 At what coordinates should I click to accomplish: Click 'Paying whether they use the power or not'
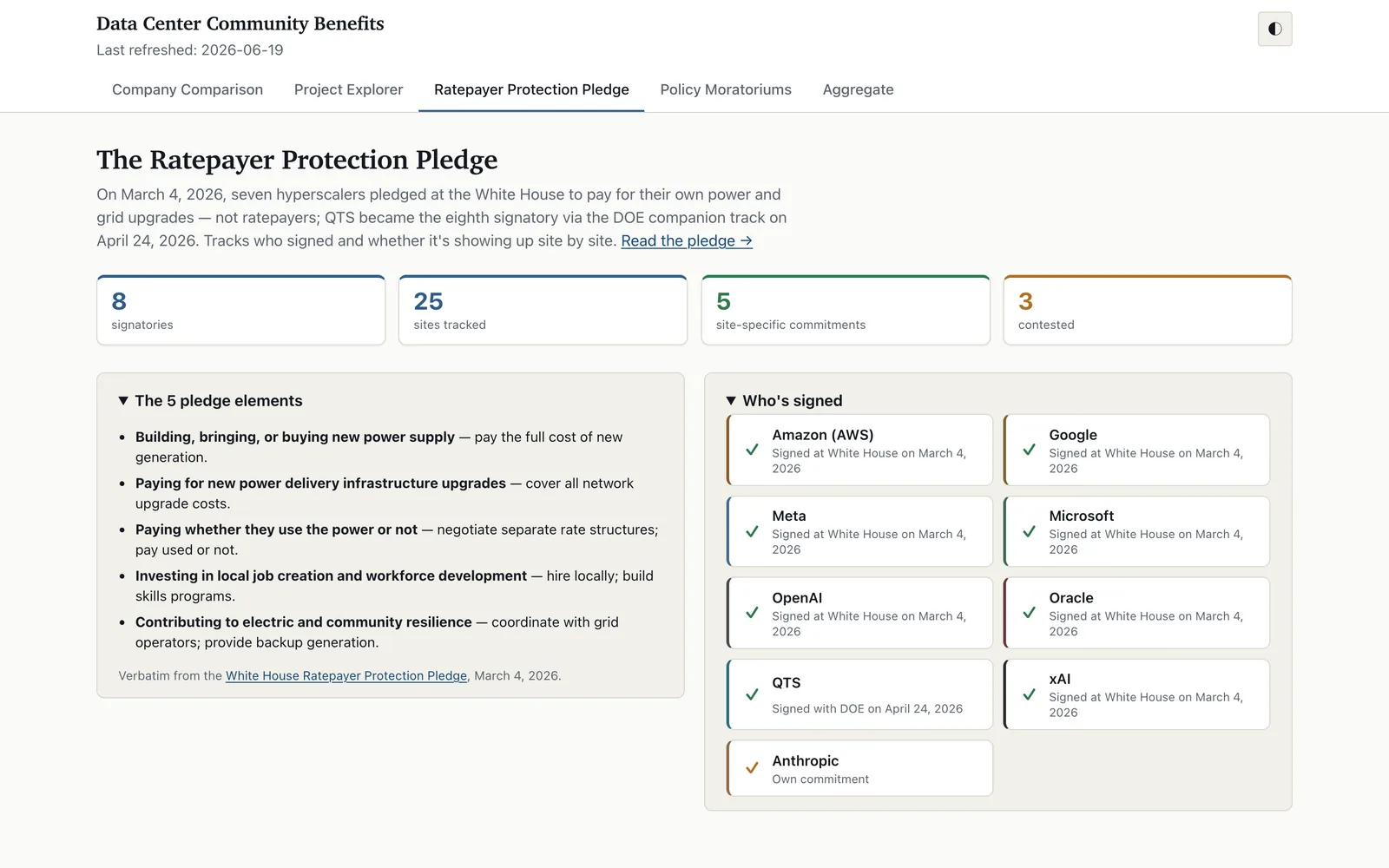point(276,529)
